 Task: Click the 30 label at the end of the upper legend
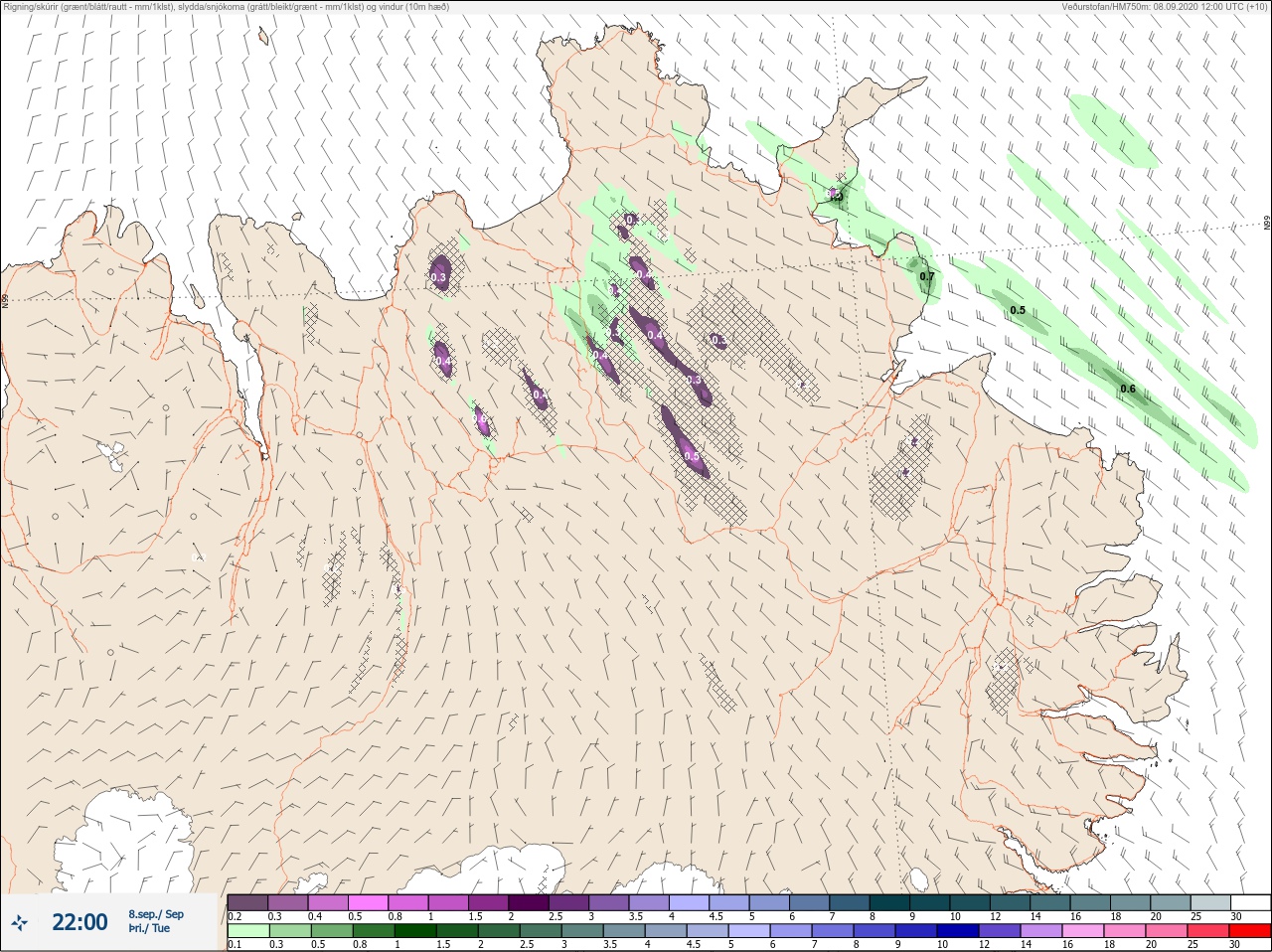[x=1236, y=916]
